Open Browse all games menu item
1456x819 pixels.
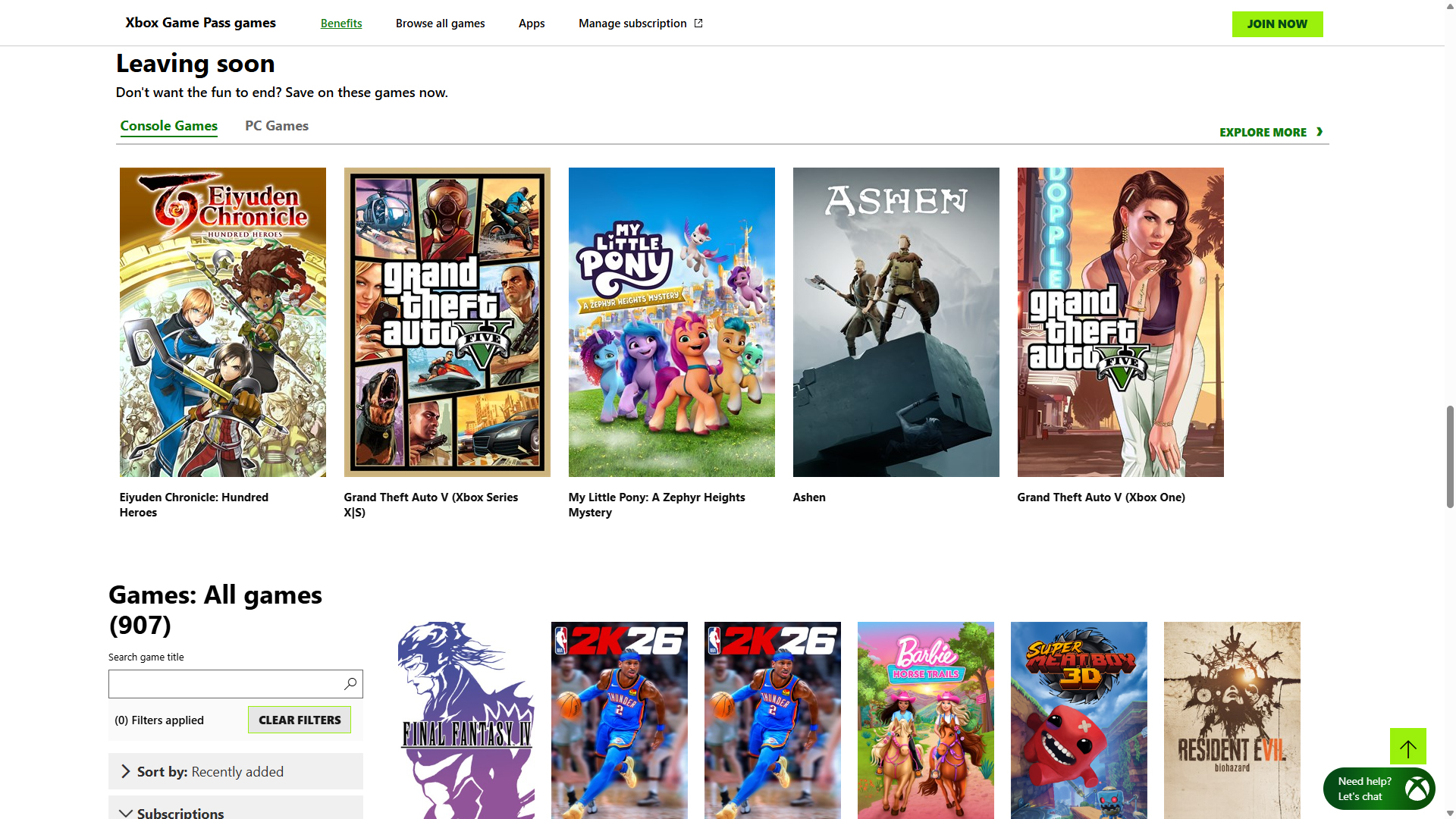pyautogui.click(x=440, y=24)
